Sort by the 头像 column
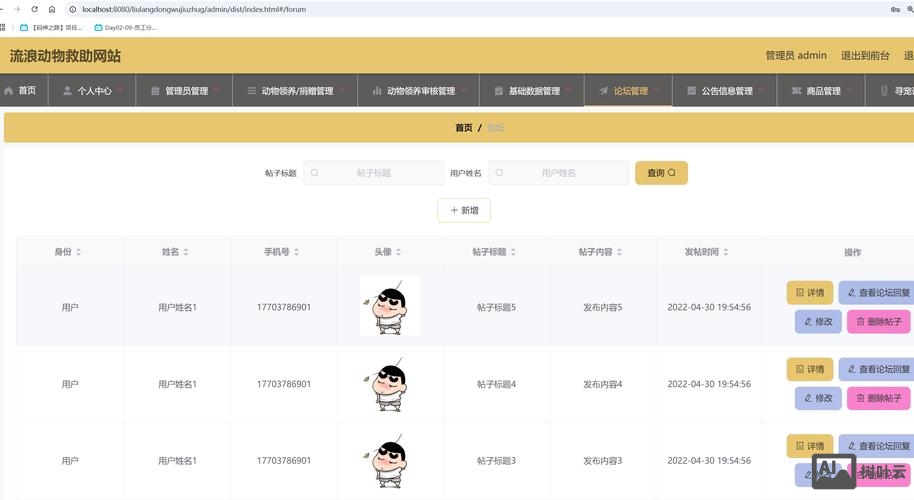 tap(398, 252)
